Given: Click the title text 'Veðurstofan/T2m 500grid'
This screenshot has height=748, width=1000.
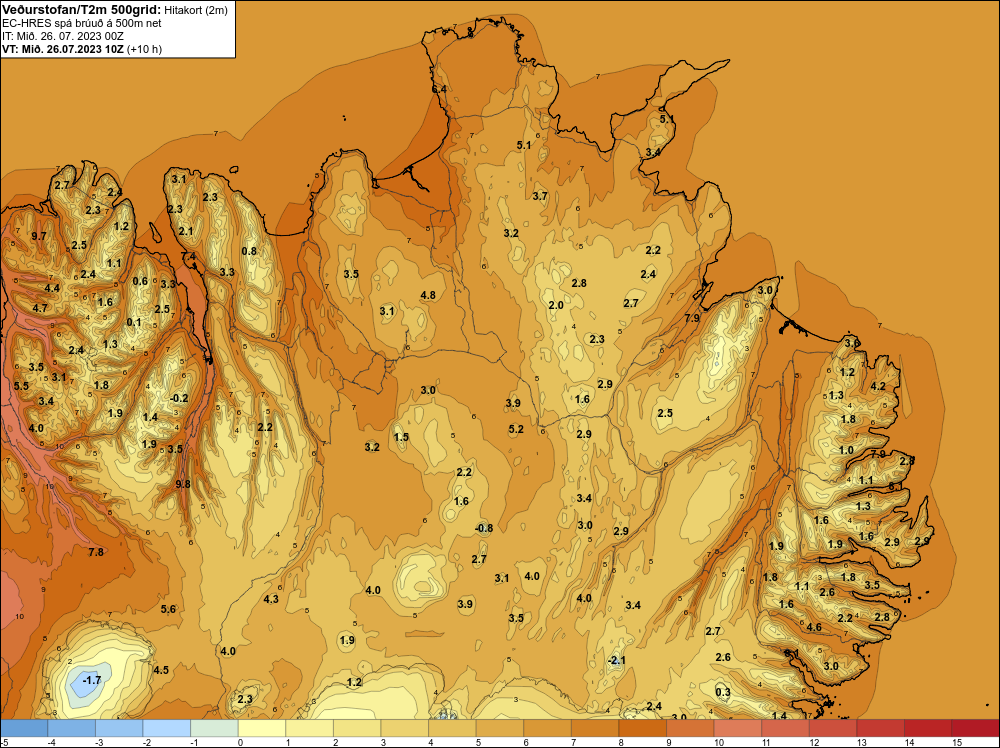Looking at the screenshot, I should pos(81,10).
